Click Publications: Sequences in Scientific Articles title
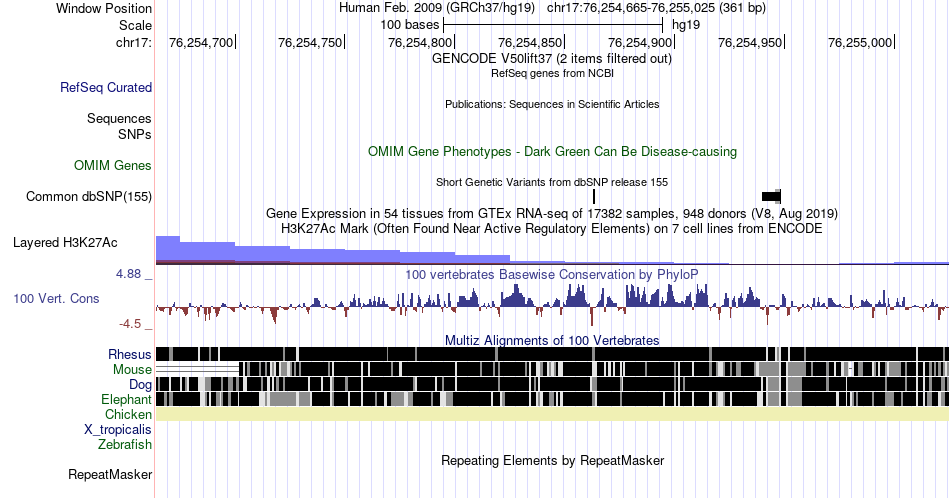Image resolution: width=950 pixels, height=498 pixels. (x=552, y=104)
